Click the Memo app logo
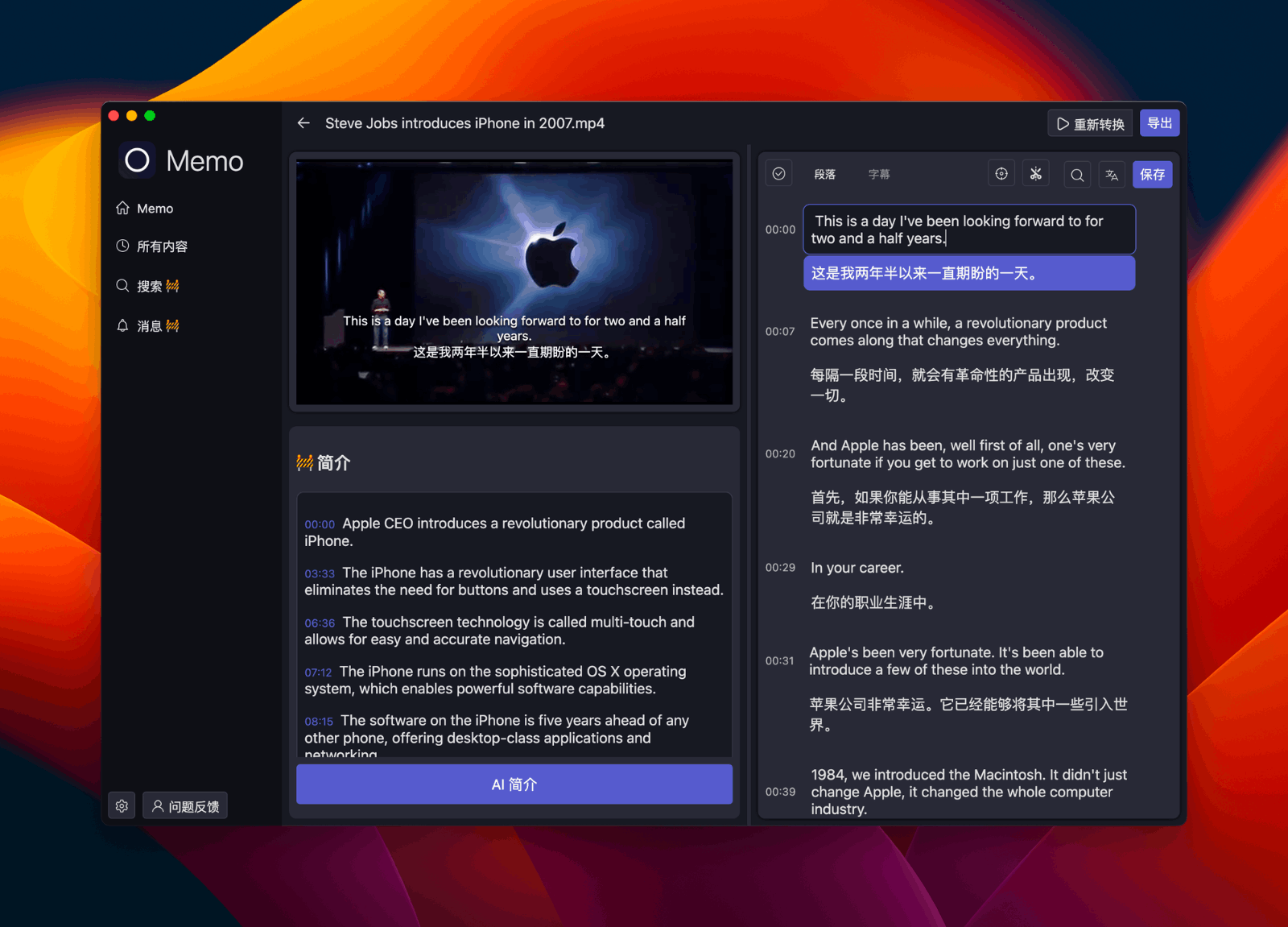 click(137, 160)
